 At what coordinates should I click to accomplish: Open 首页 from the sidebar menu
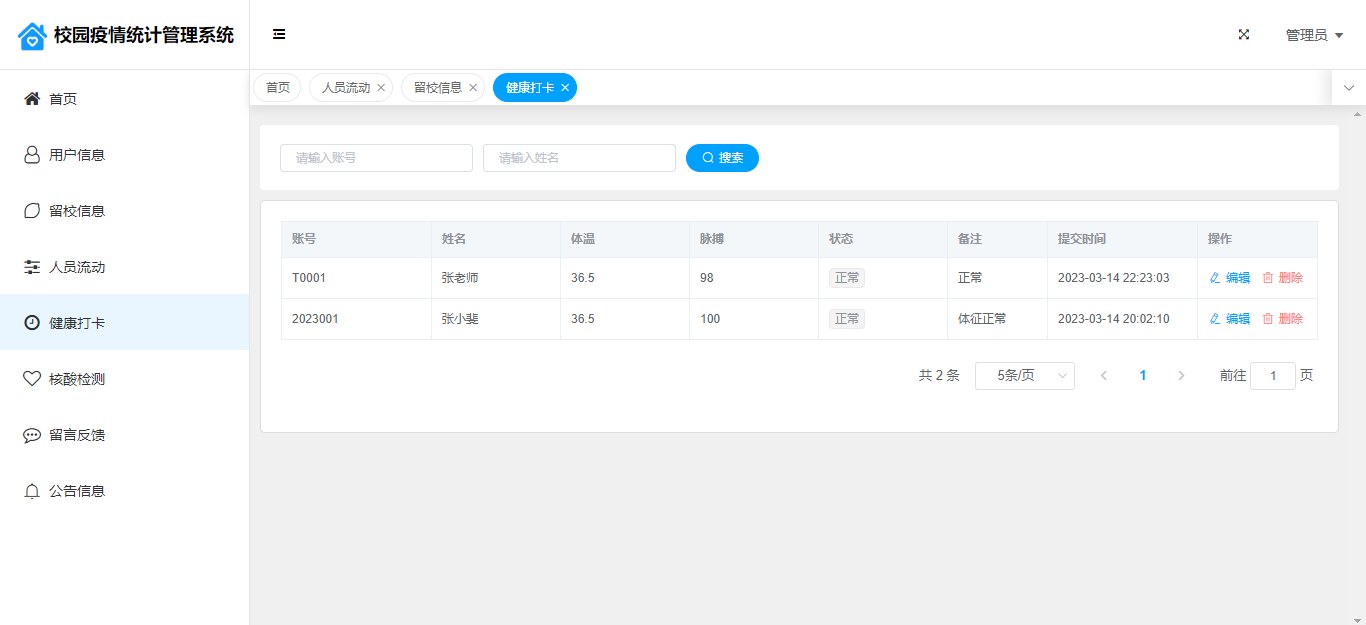[x=63, y=99]
